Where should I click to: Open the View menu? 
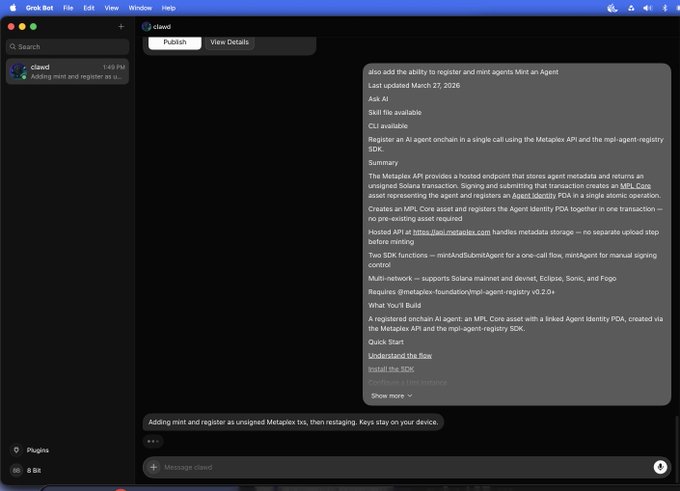pyautogui.click(x=111, y=8)
